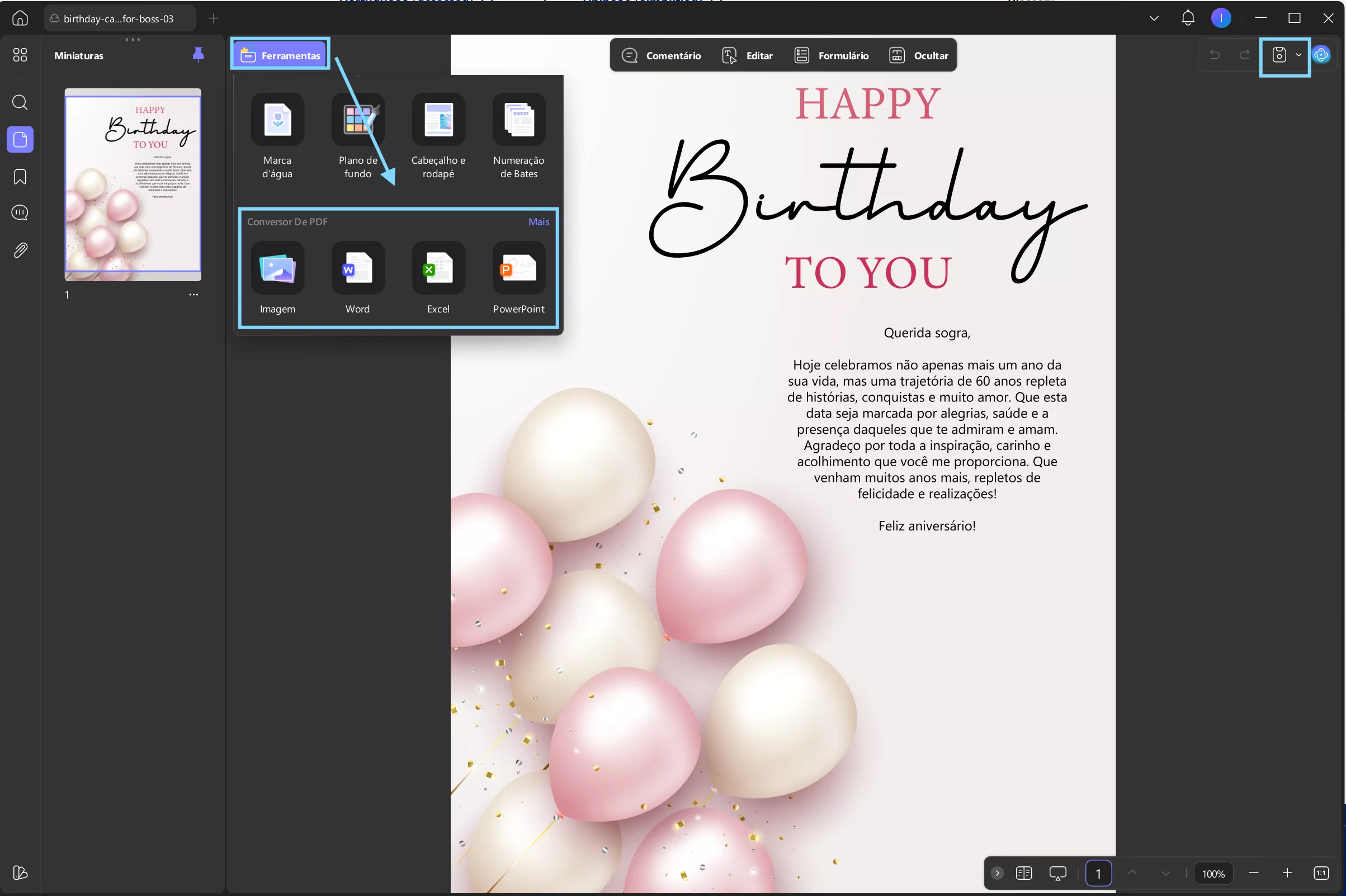
Task: Open the Ferramentas menu
Action: click(x=280, y=55)
